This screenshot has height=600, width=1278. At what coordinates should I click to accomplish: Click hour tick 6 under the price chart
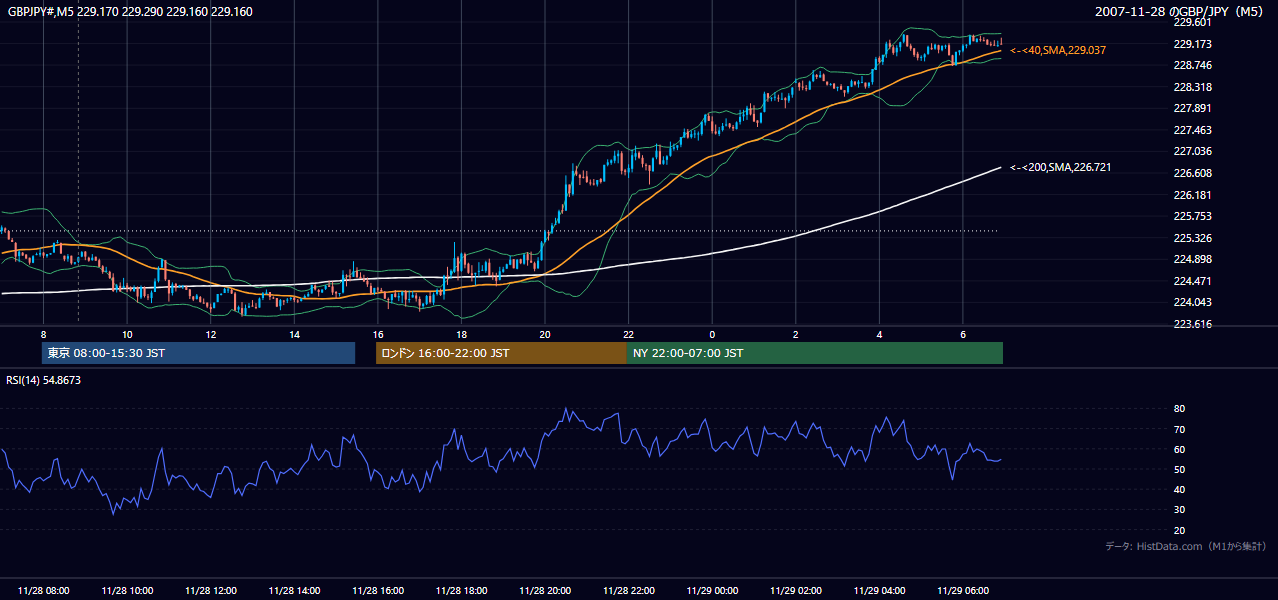click(963, 334)
